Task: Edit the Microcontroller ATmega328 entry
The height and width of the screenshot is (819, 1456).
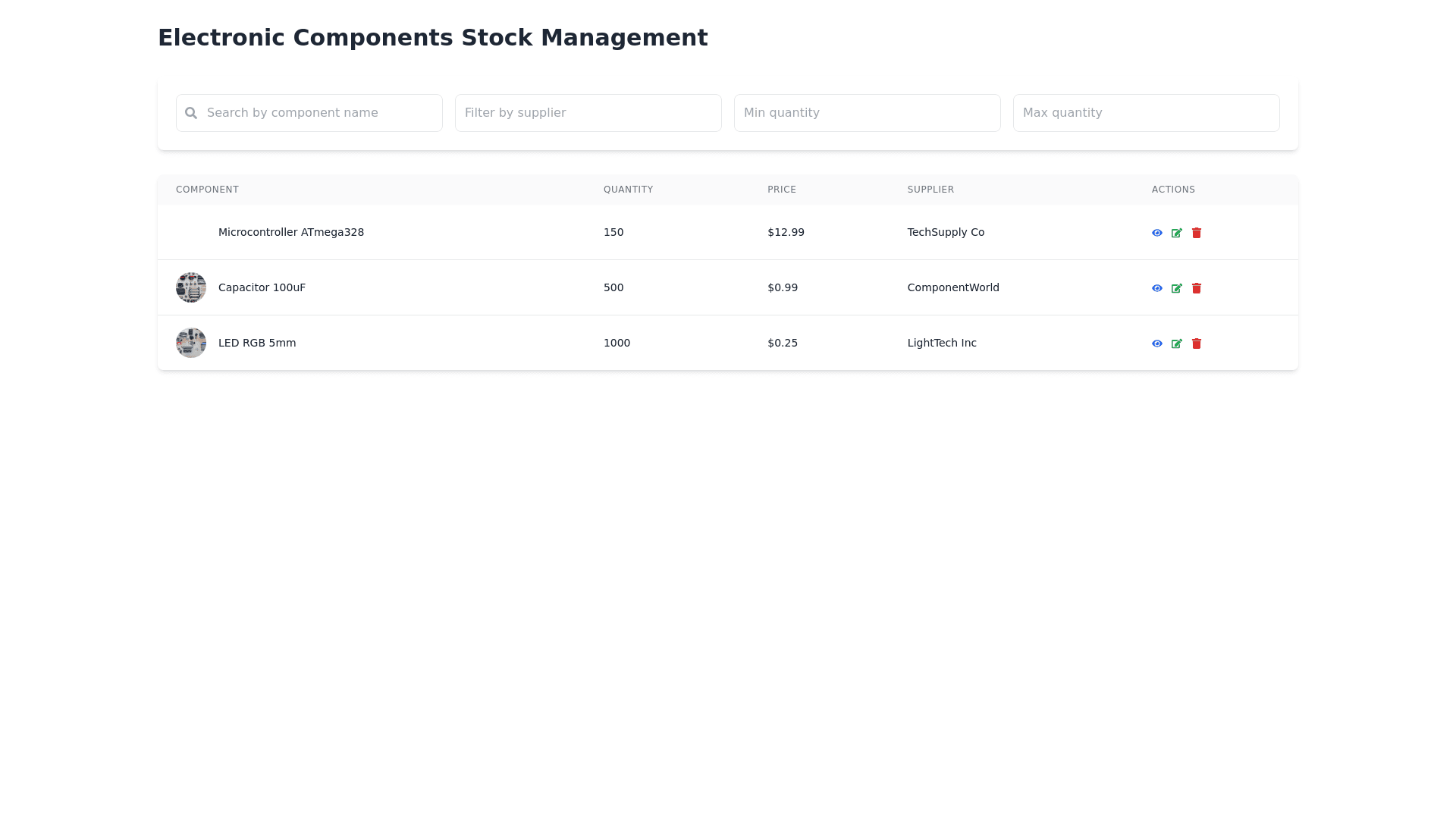Action: pos(1176,233)
